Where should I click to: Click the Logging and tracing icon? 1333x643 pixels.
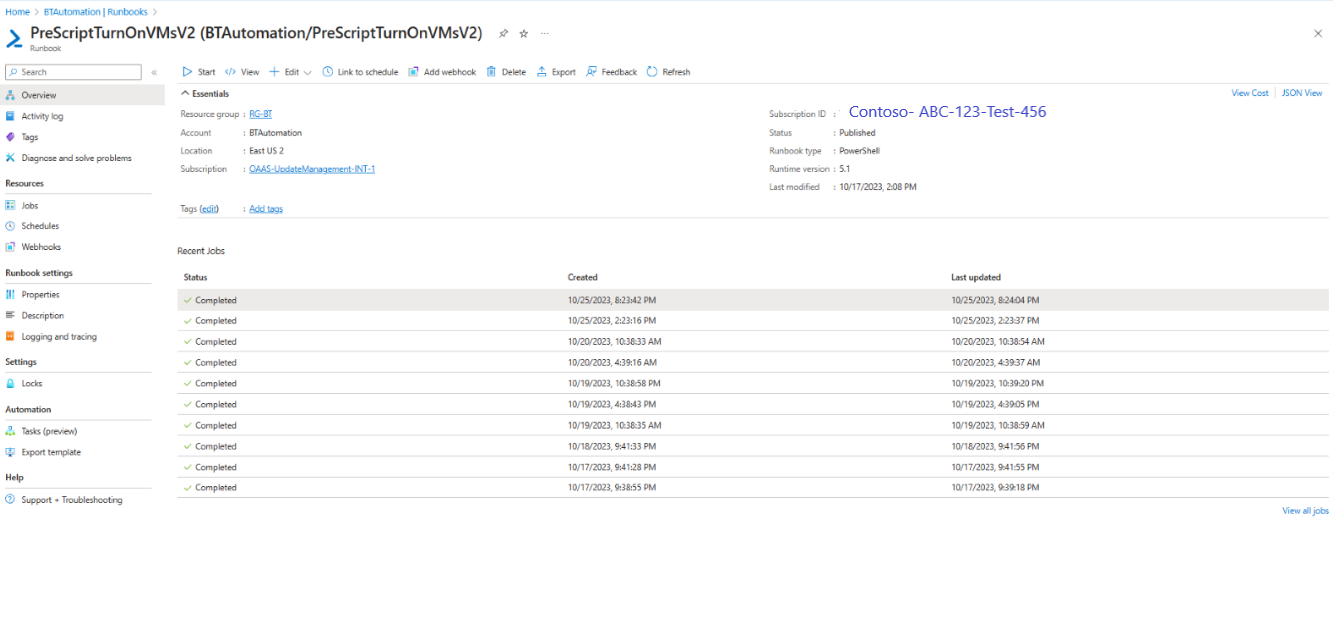click(11, 337)
